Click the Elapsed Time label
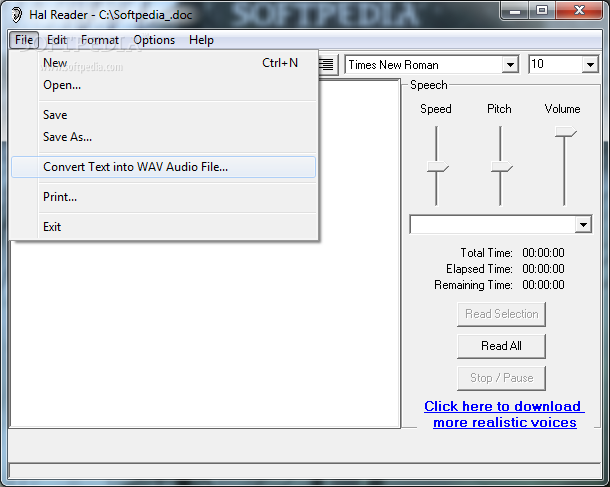 pos(479,269)
